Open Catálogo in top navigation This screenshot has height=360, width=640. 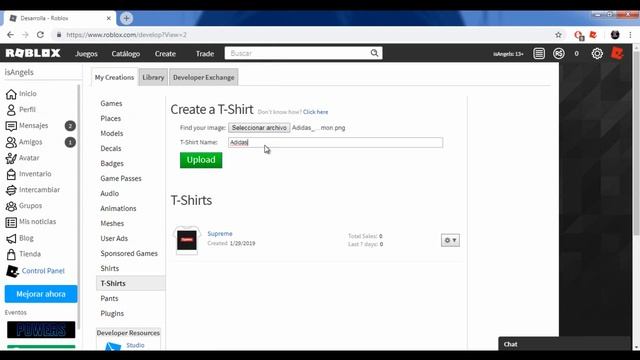[x=126, y=53]
